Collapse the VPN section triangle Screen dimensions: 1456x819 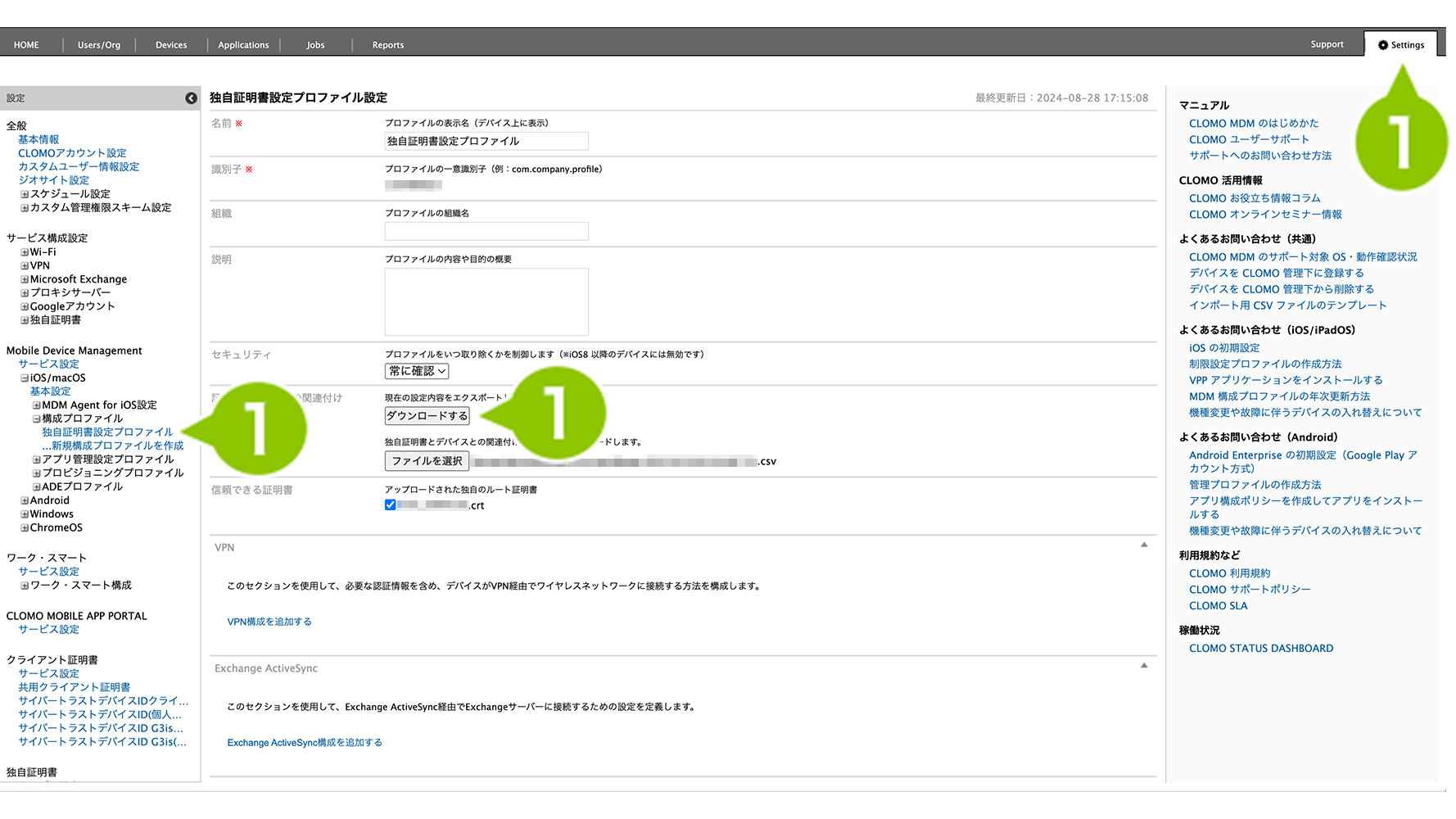click(1144, 545)
